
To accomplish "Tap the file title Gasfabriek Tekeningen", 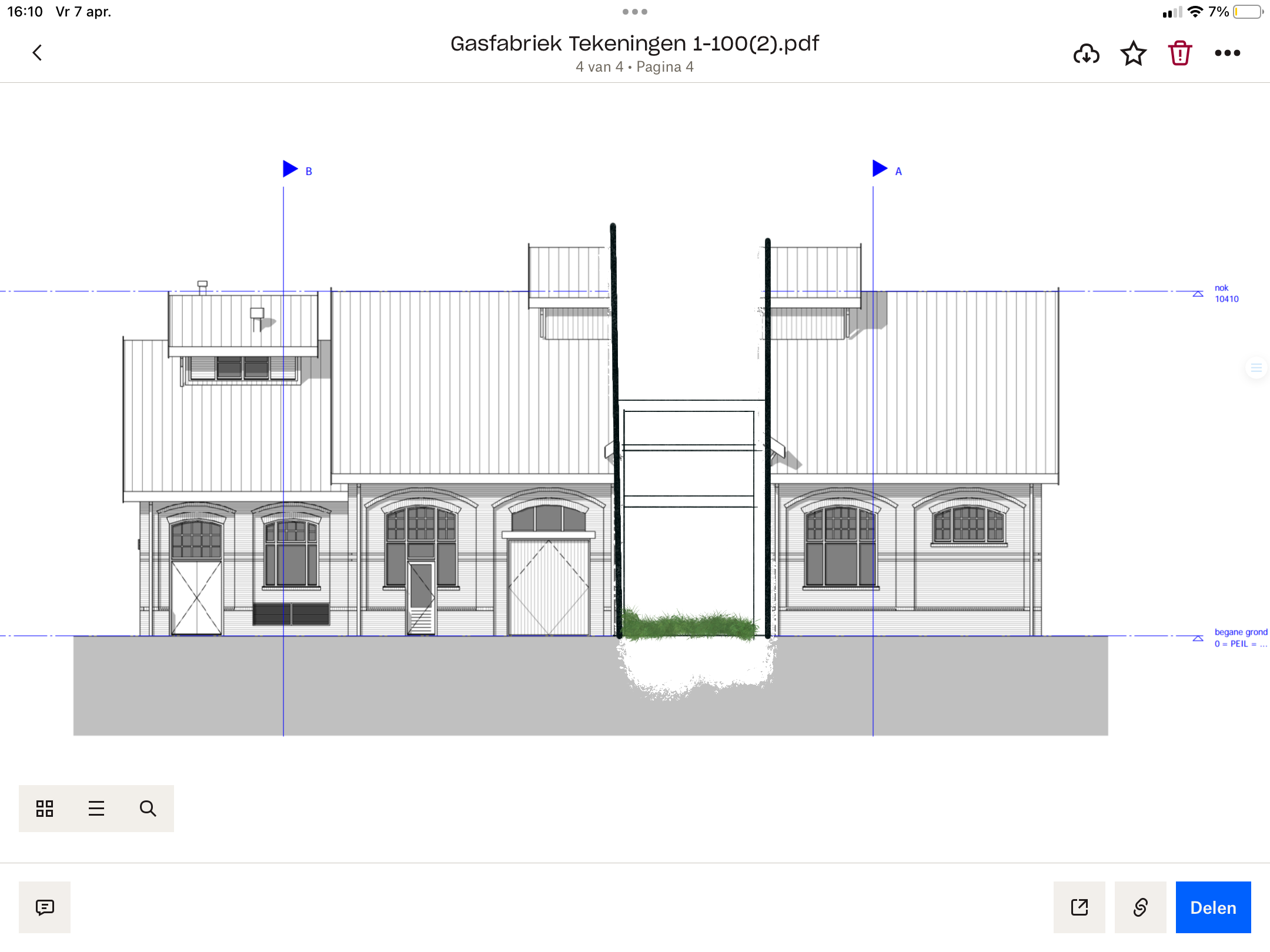I will click(x=634, y=43).
